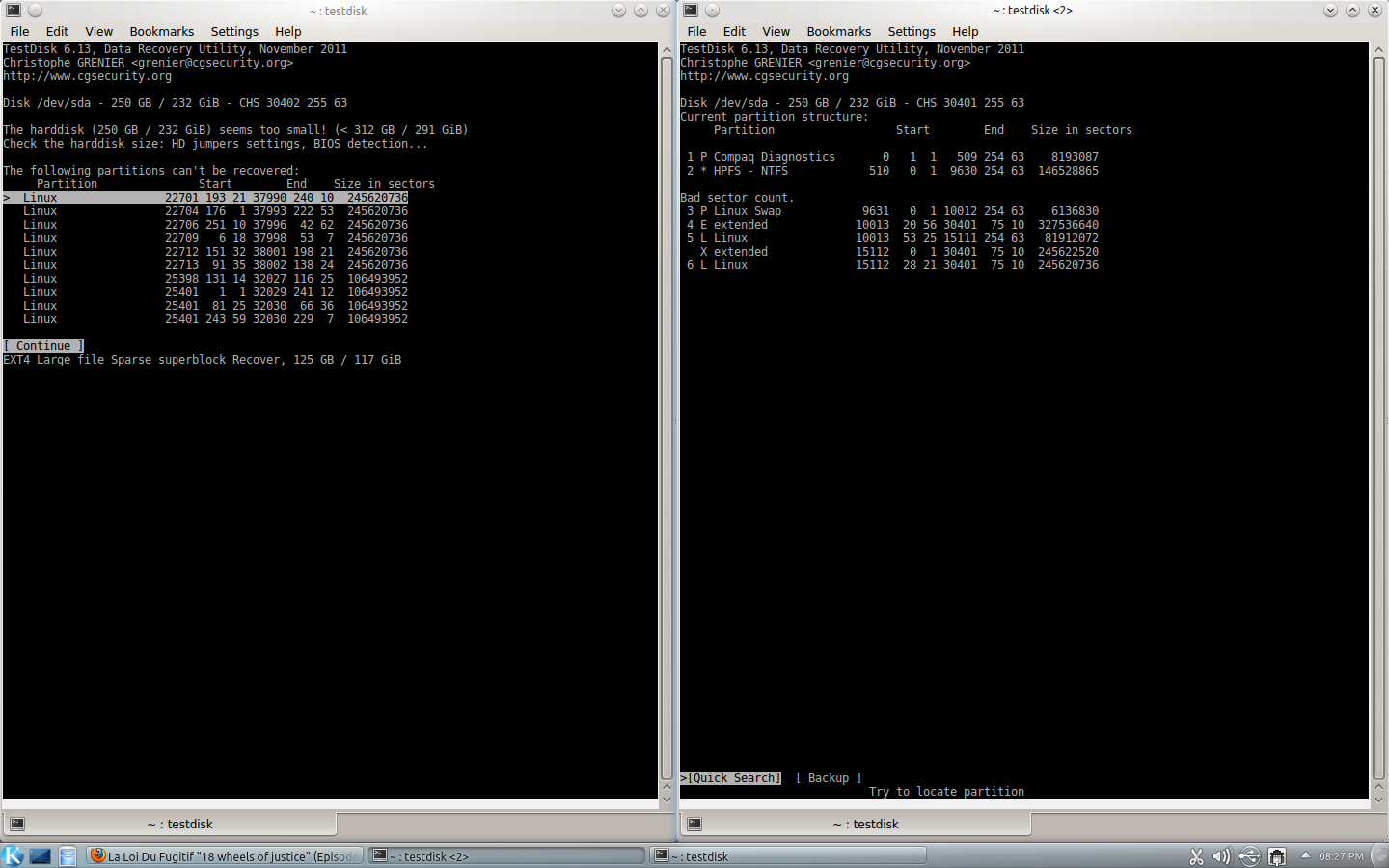Click the [ Continue ] option in left terminal
Screen dimensions: 1389x868
tap(43, 345)
